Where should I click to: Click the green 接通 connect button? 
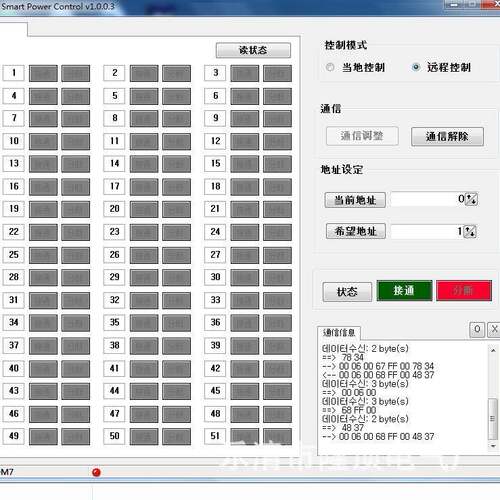(x=404, y=290)
